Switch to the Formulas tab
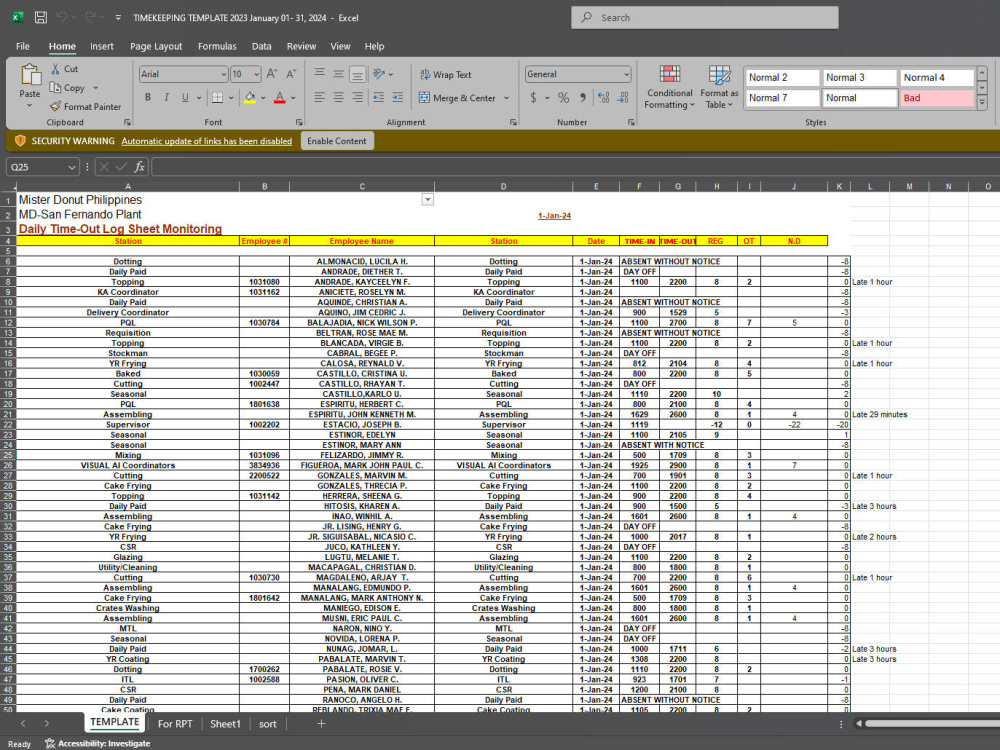This screenshot has width=1000, height=750. point(217,47)
